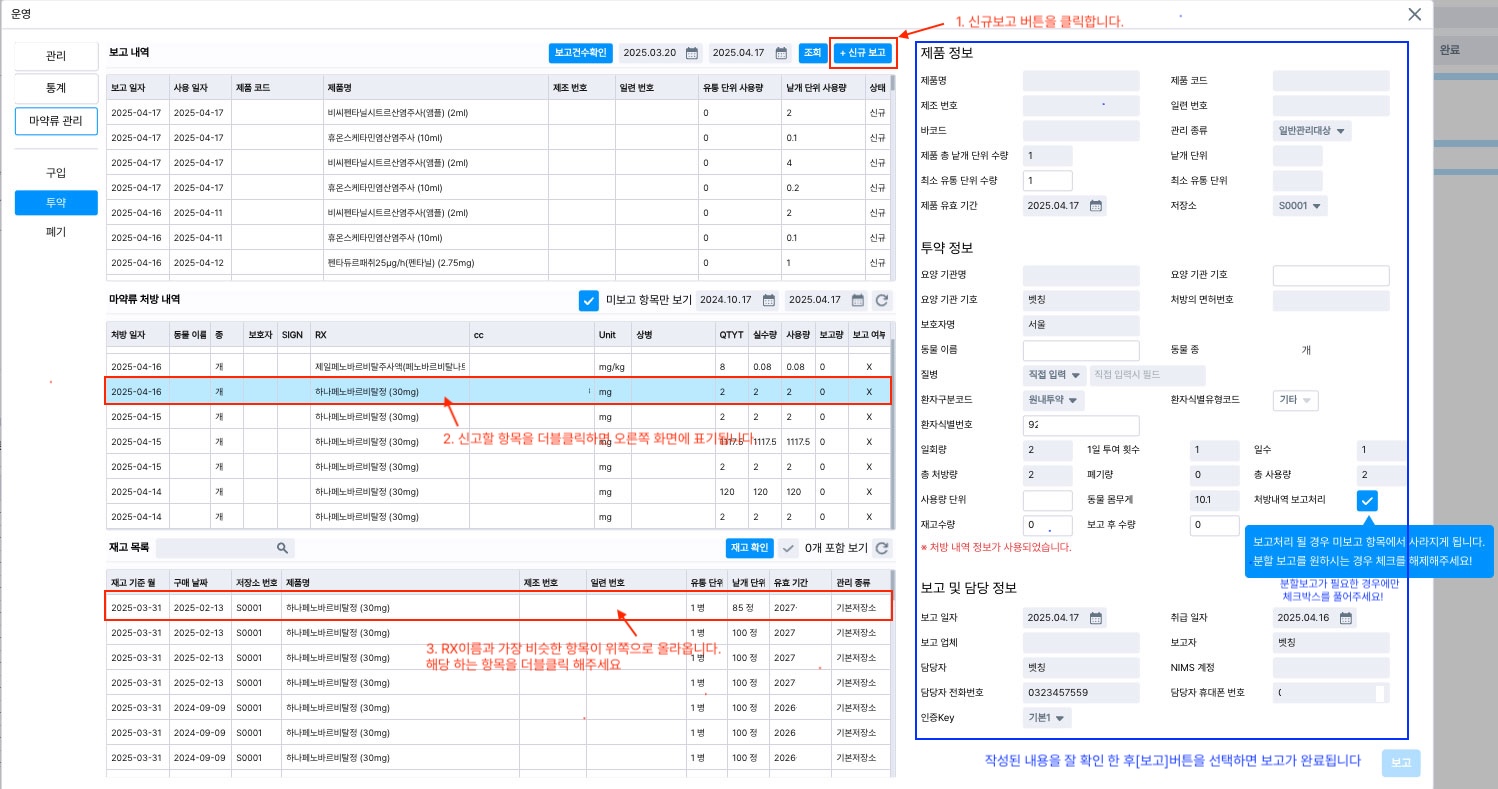The height and width of the screenshot is (789, 1498).
Task: Click the 사용량 단위 input field
Action: 1048,500
